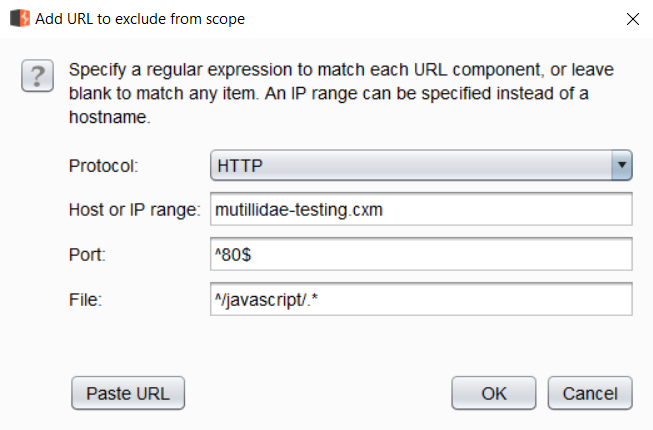This screenshot has width=653, height=430.
Task: Dismiss the dialog with Cancel
Action: 590,393
